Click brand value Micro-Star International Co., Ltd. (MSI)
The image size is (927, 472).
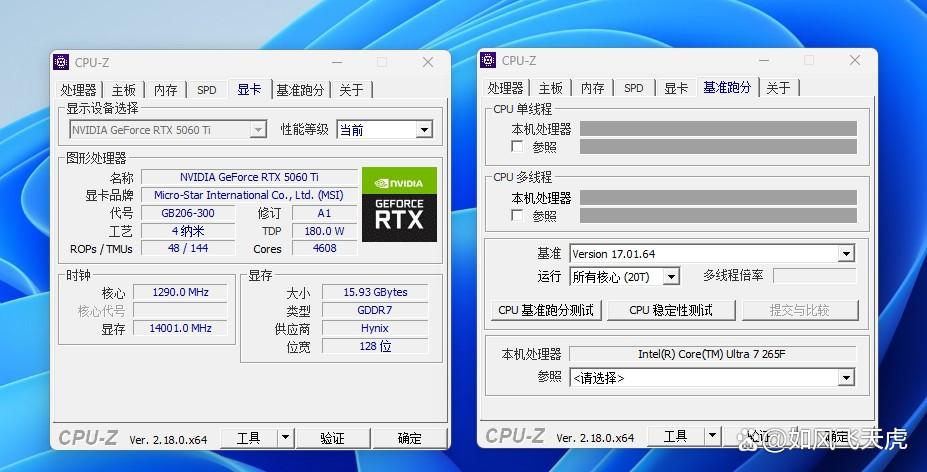[x=249, y=195]
